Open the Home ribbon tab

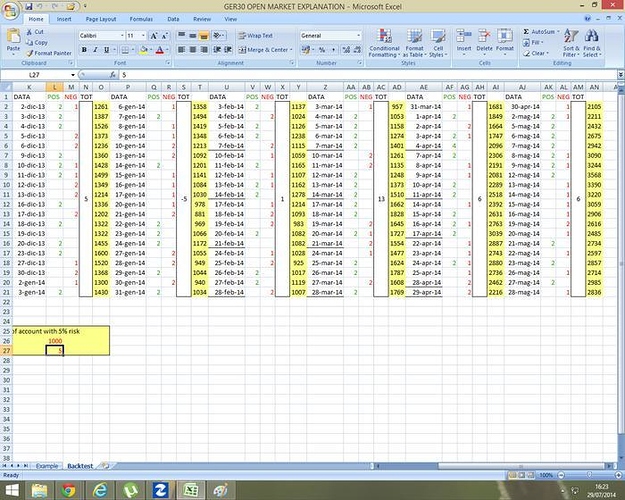36,19
